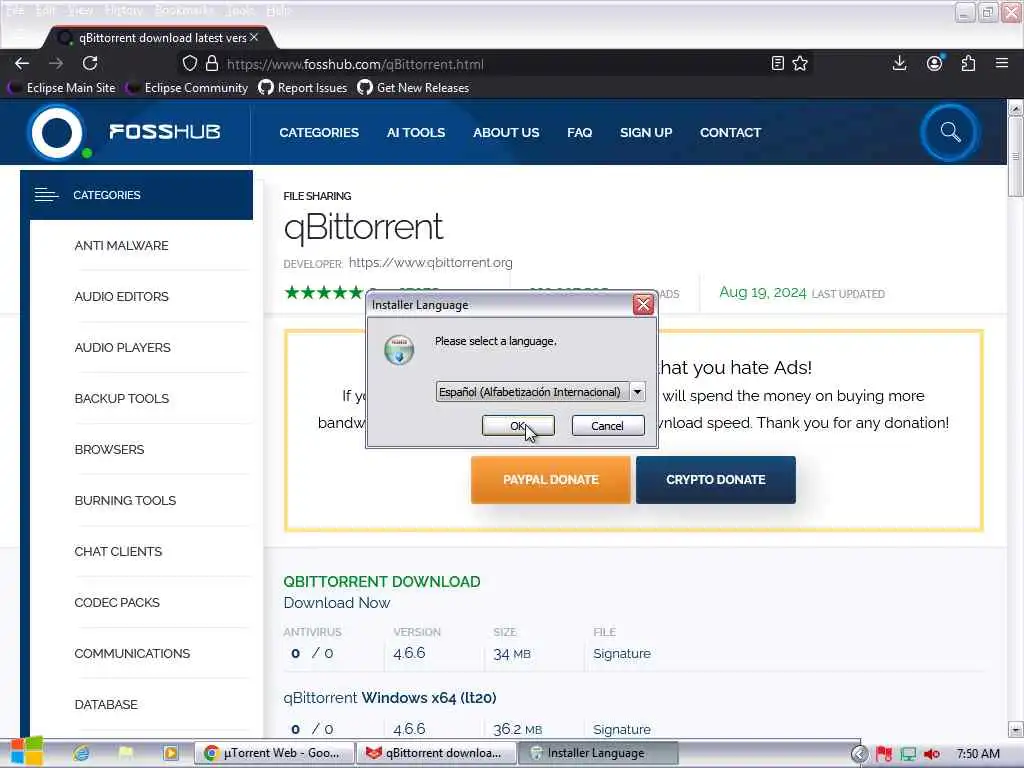Close the qBittorrent browser tab
The width and height of the screenshot is (1024, 768).
254,37
